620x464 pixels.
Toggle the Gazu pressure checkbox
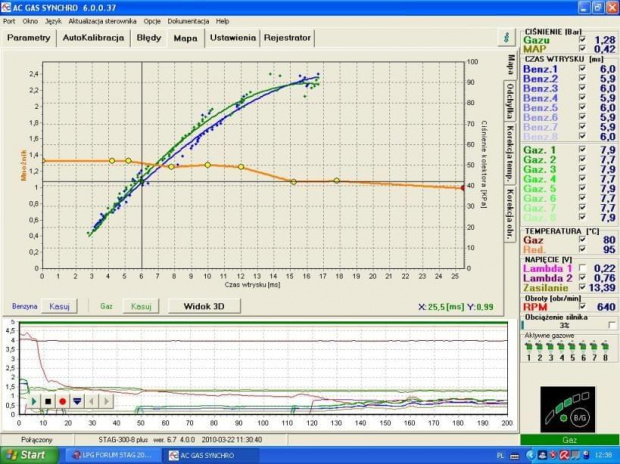[582, 38]
